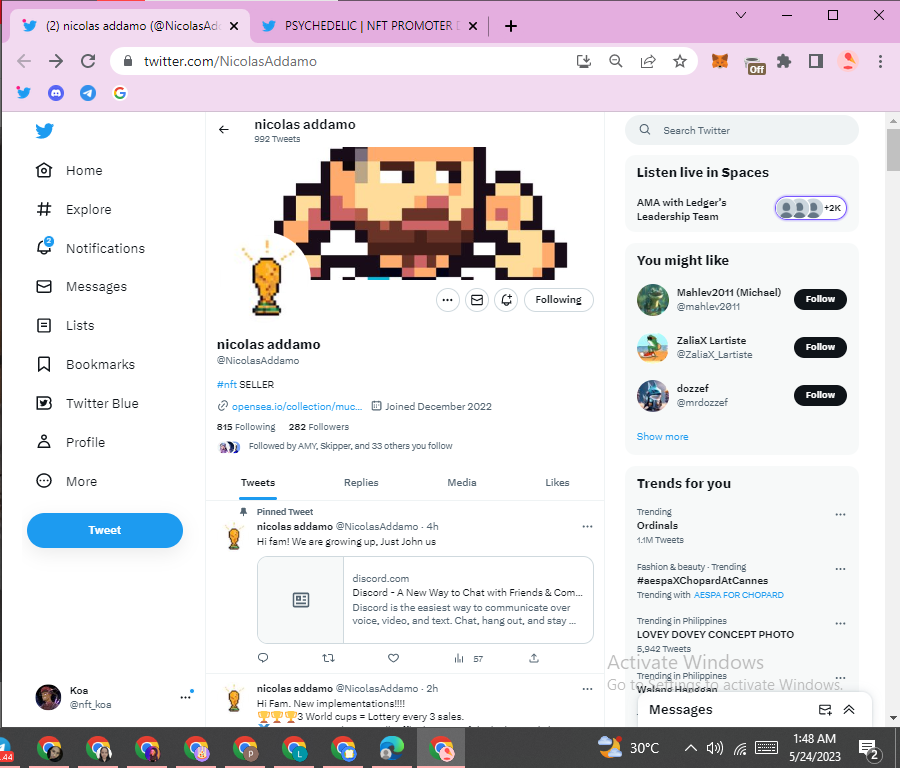Image resolution: width=900 pixels, height=768 pixels.
Task: Open Twitter Blue from the sidebar
Action: click(x=87, y=404)
